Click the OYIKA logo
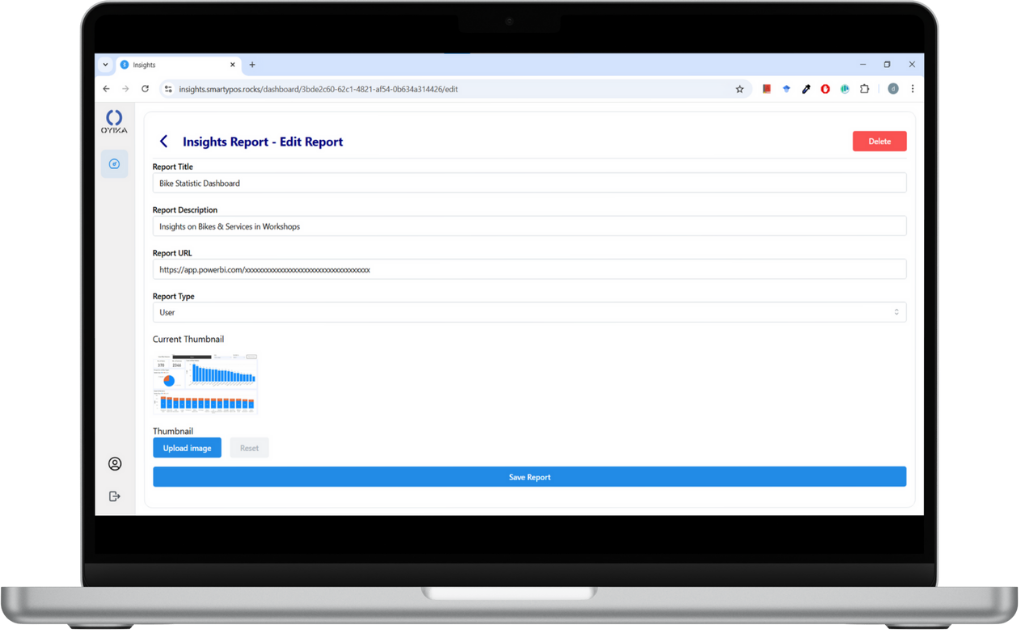1019x630 pixels. (x=114, y=122)
